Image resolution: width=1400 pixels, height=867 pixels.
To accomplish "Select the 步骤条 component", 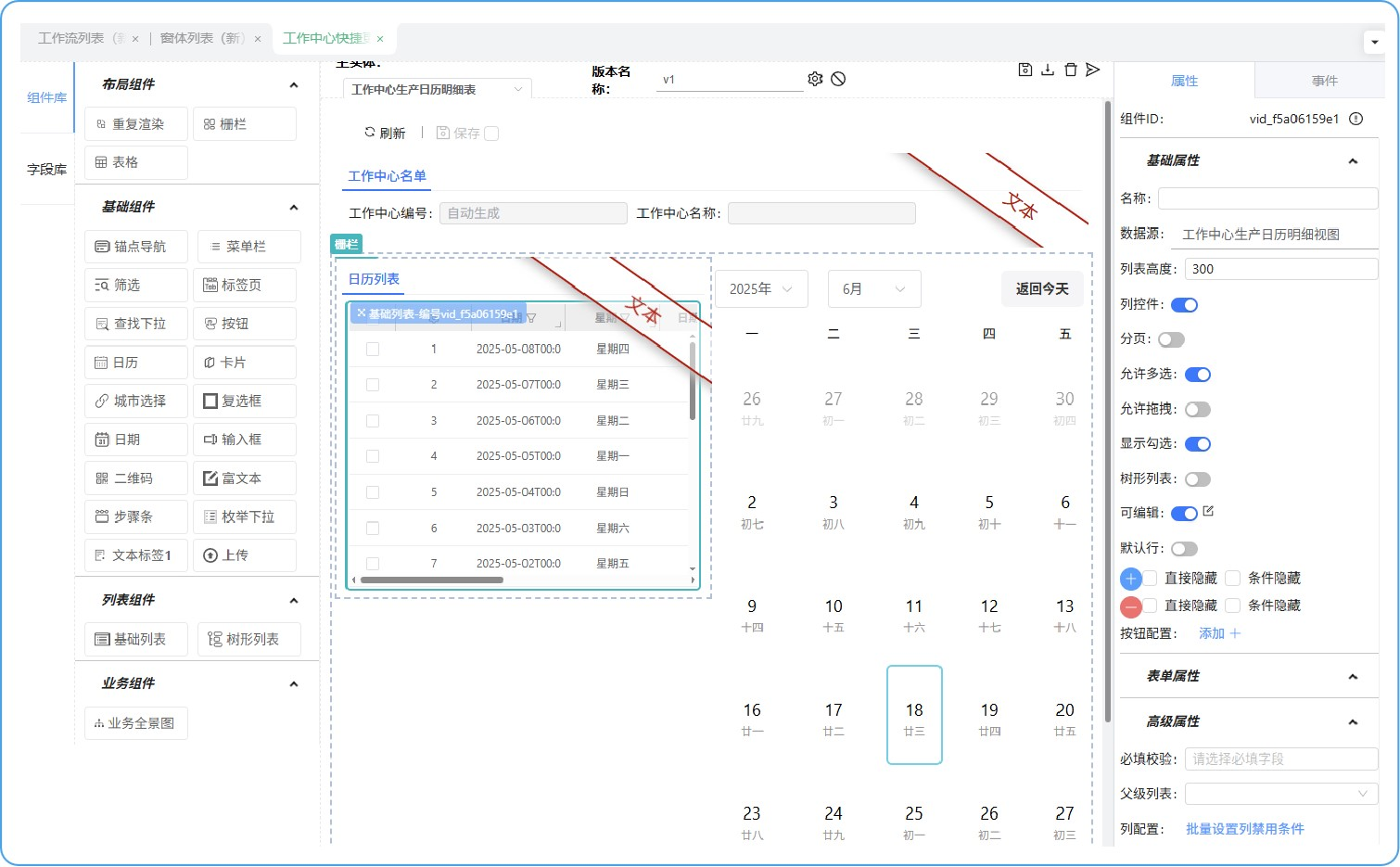I will (136, 517).
